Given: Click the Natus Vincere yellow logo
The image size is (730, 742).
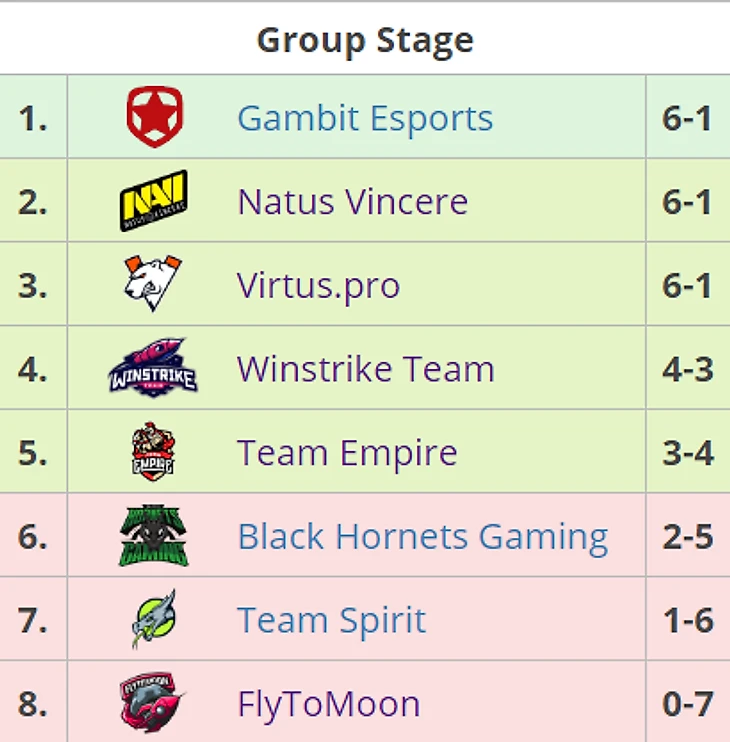Looking at the screenshot, I should click(153, 201).
